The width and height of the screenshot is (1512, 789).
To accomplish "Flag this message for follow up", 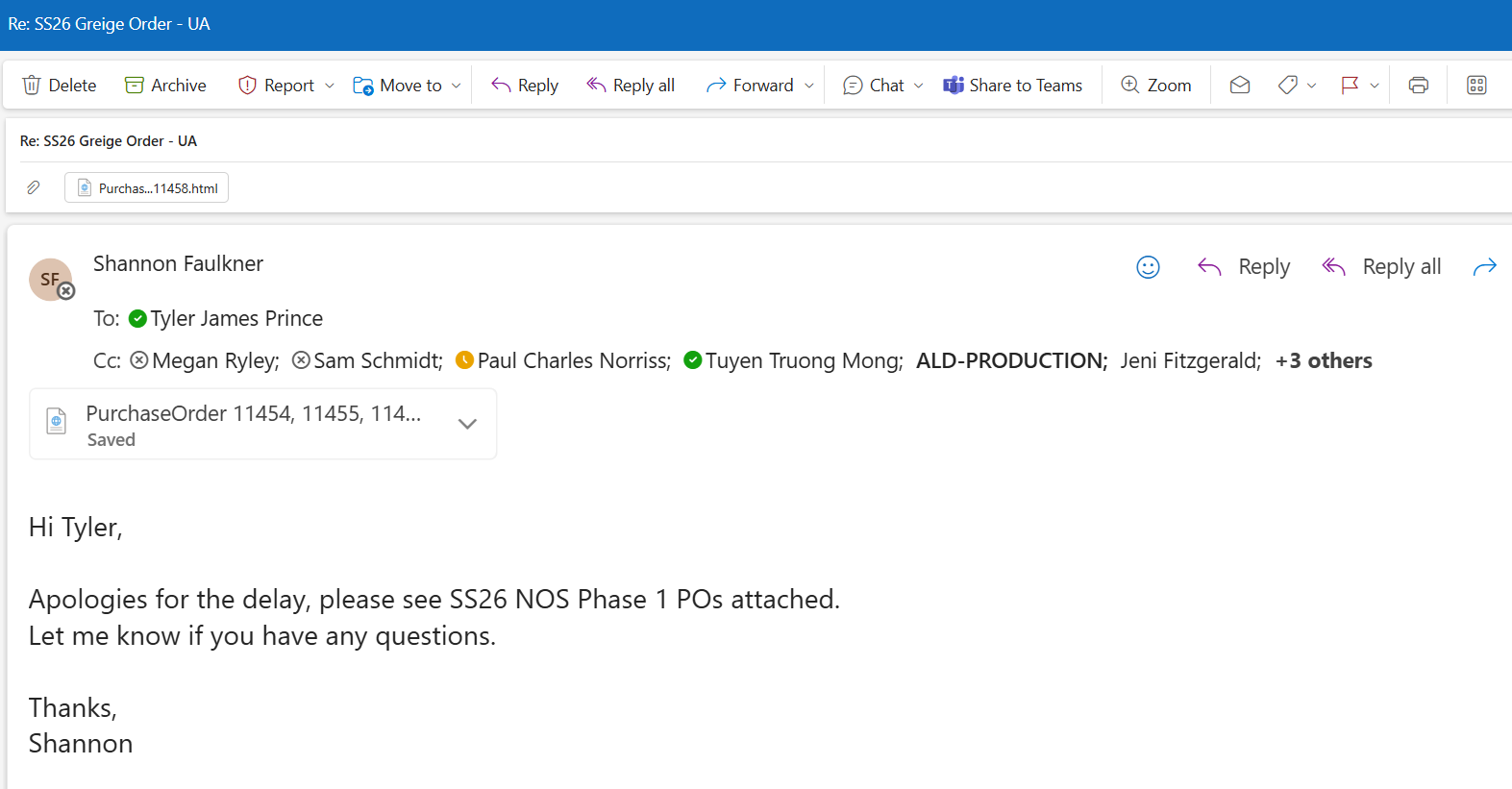I will (x=1350, y=86).
